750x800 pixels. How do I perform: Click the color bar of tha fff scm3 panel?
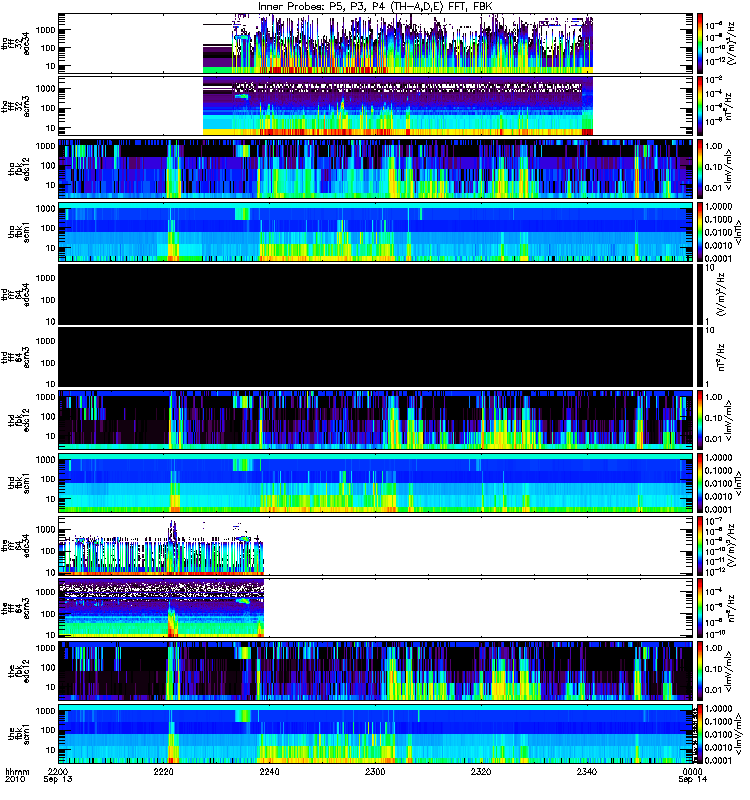(x=700, y=106)
